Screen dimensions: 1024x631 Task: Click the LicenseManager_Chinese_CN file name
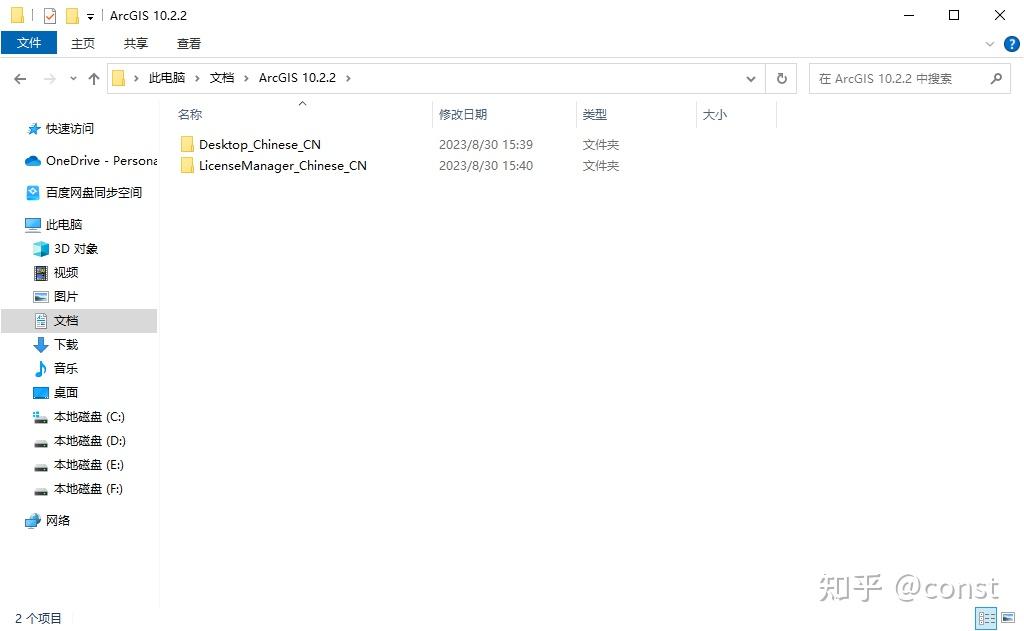pyautogui.click(x=283, y=166)
